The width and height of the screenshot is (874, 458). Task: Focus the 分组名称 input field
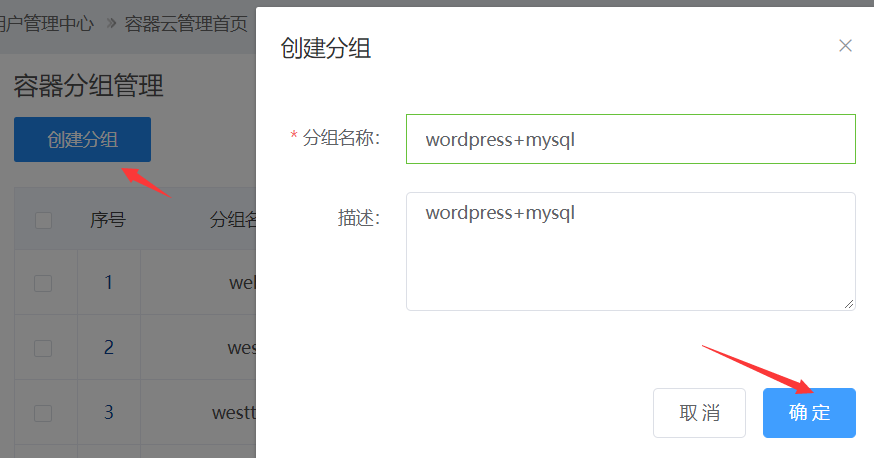pyautogui.click(x=630, y=139)
